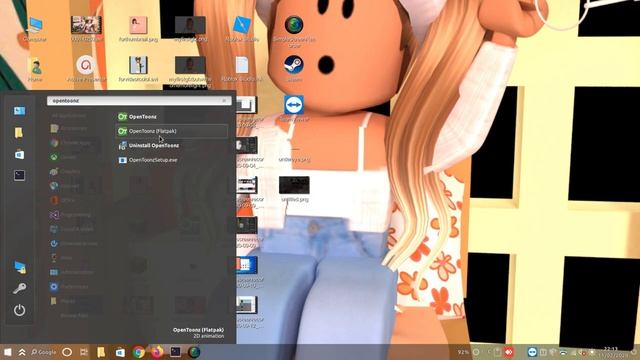Open the Adobe Properties desktop icon
Viewport: 640px width, 360px height.
pyautogui.click(x=86, y=69)
